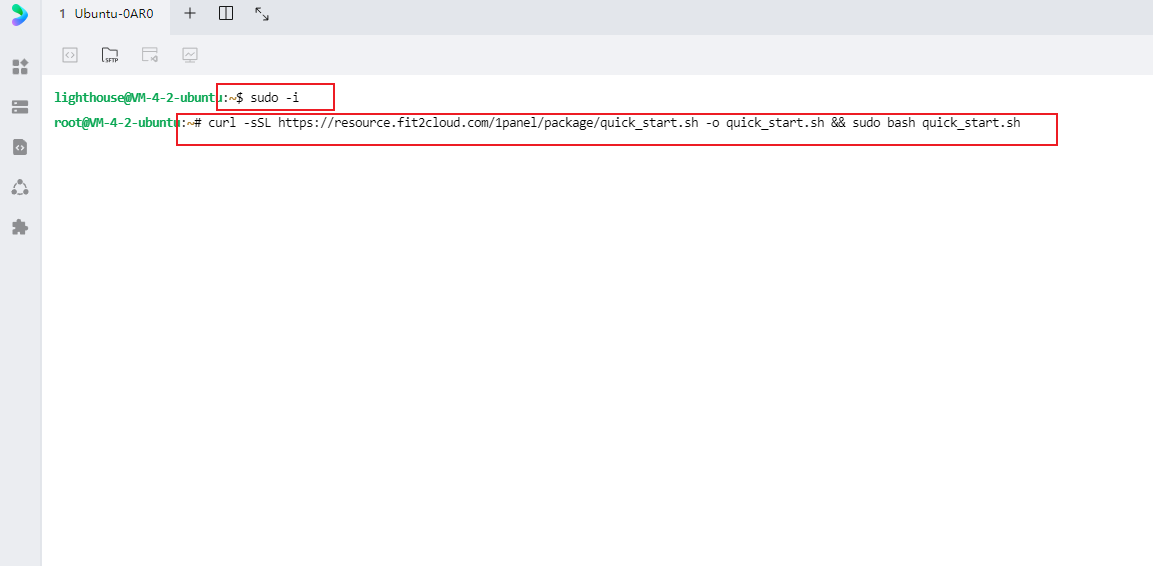1153x566 pixels.
Task: Click the lighthouse@VM-4-2-ubuntu prompt
Action: coord(138,98)
